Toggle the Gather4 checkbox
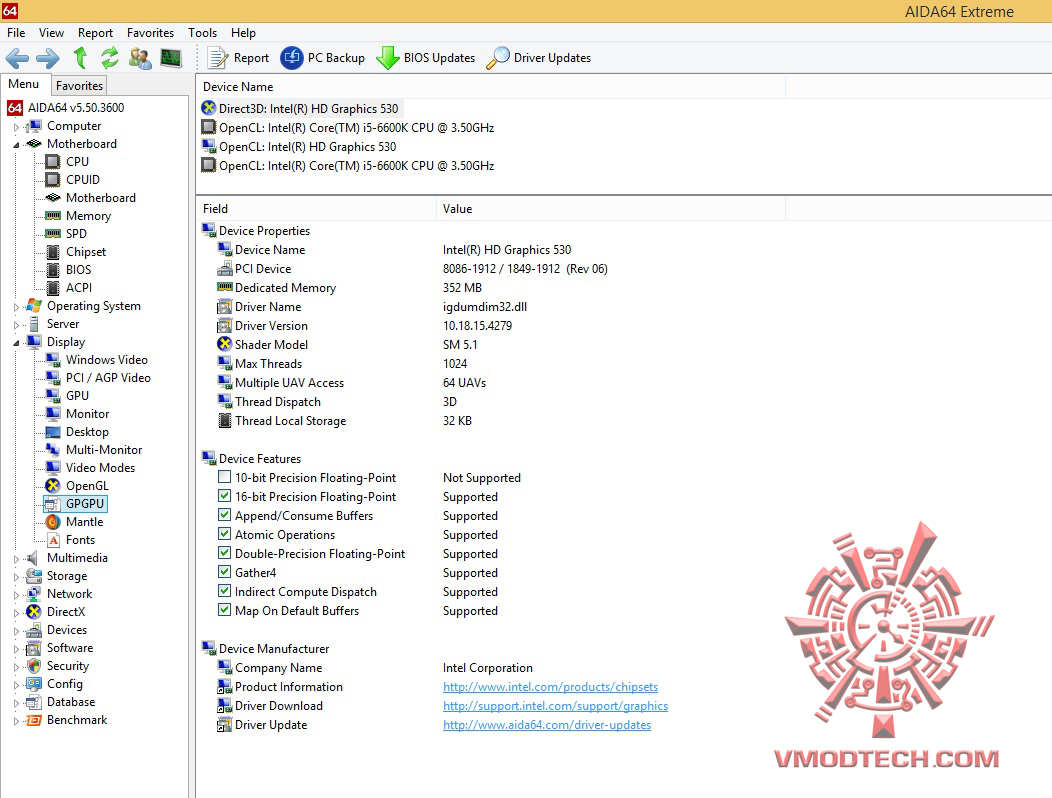This screenshot has height=798, width=1052. [x=225, y=572]
